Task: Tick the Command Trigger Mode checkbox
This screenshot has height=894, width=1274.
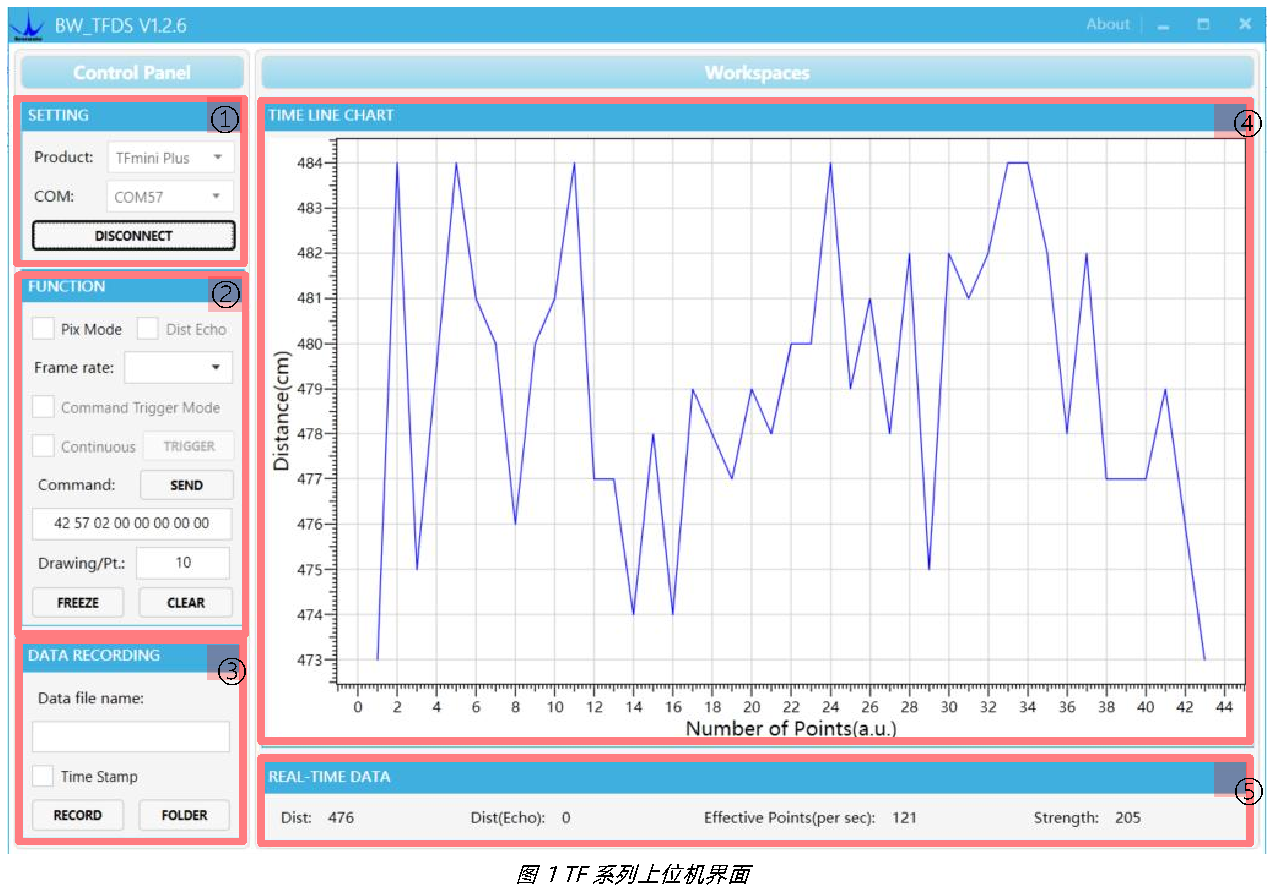Action: [x=43, y=407]
